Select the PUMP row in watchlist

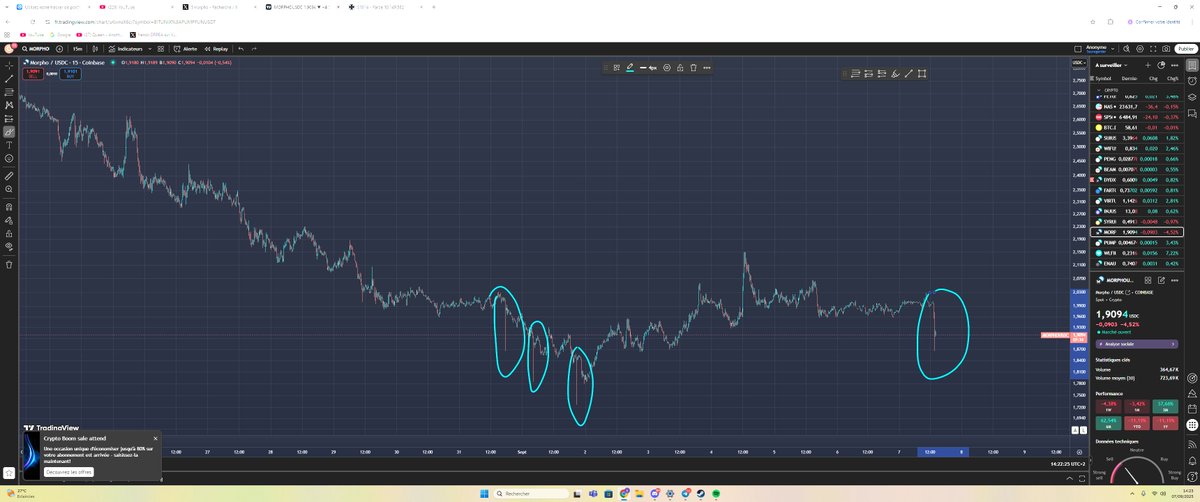coord(1138,242)
